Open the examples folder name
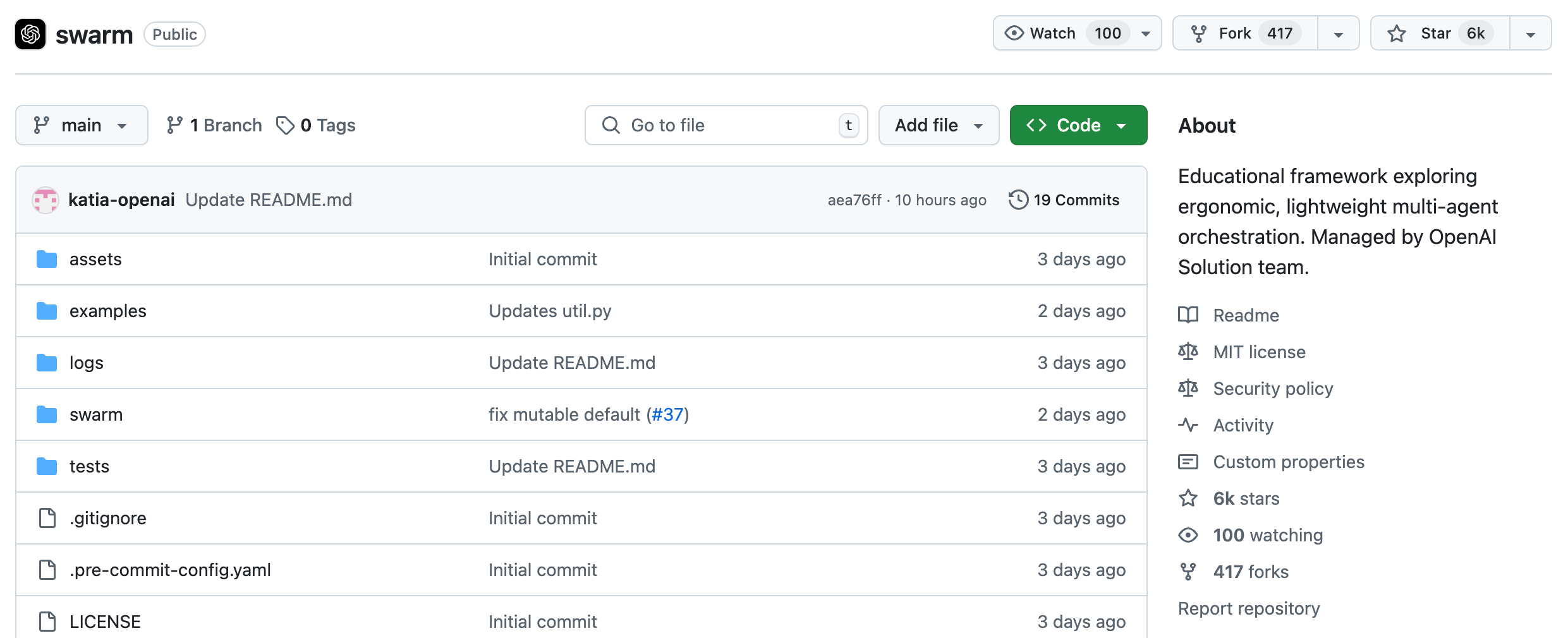This screenshot has height=638, width=1568. tap(107, 311)
